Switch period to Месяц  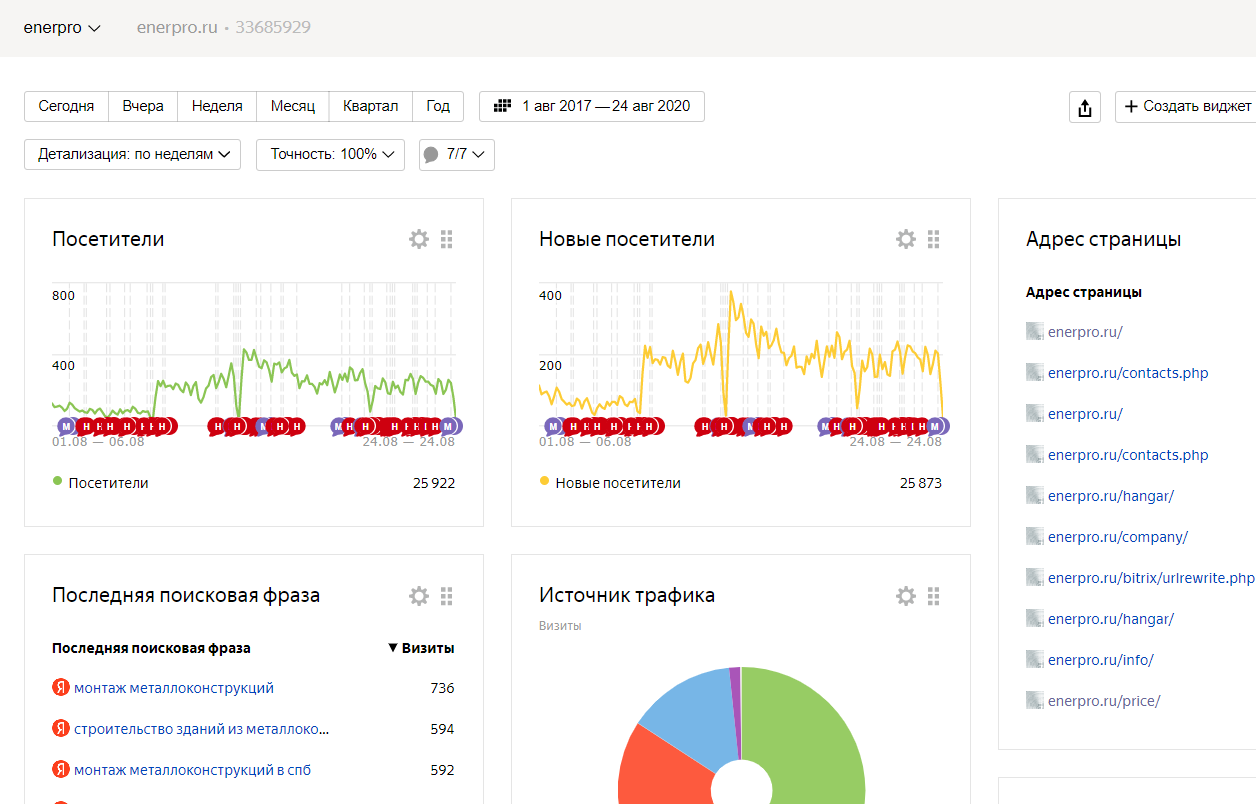293,106
